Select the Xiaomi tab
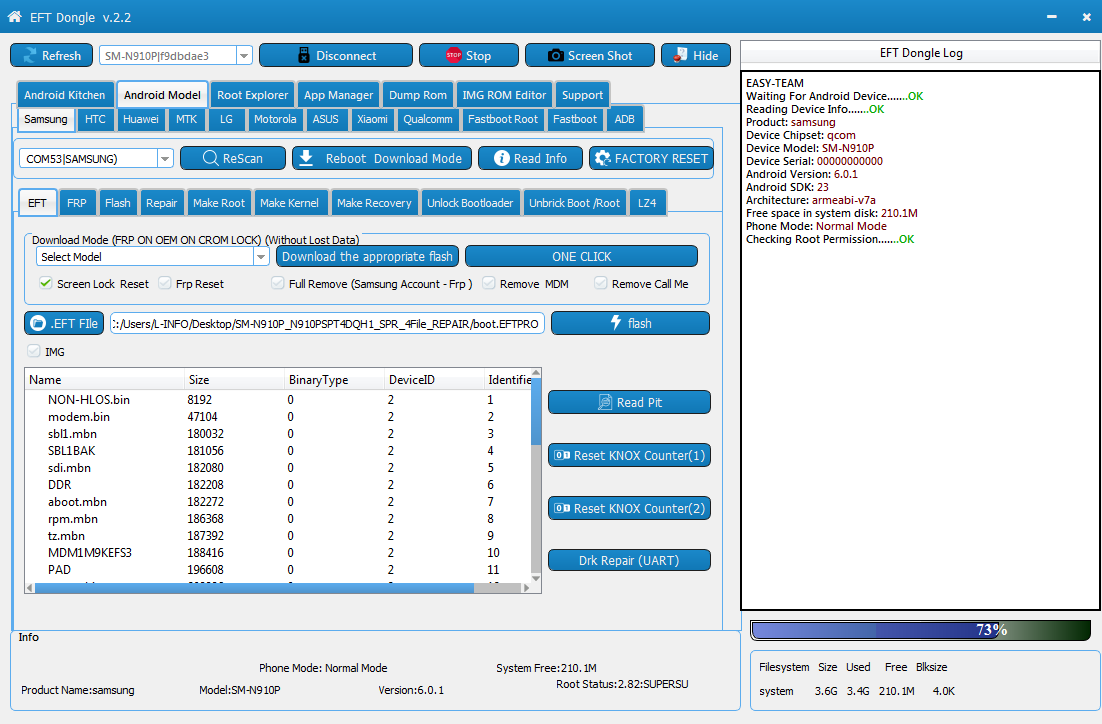 (372, 119)
